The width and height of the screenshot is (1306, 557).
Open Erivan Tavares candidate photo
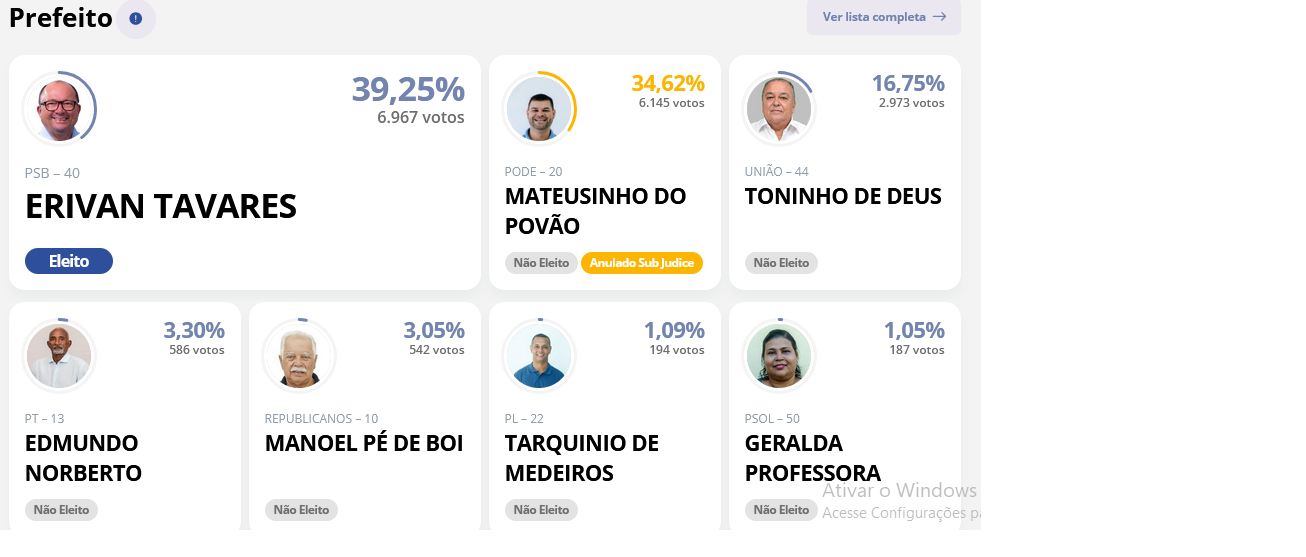59,109
